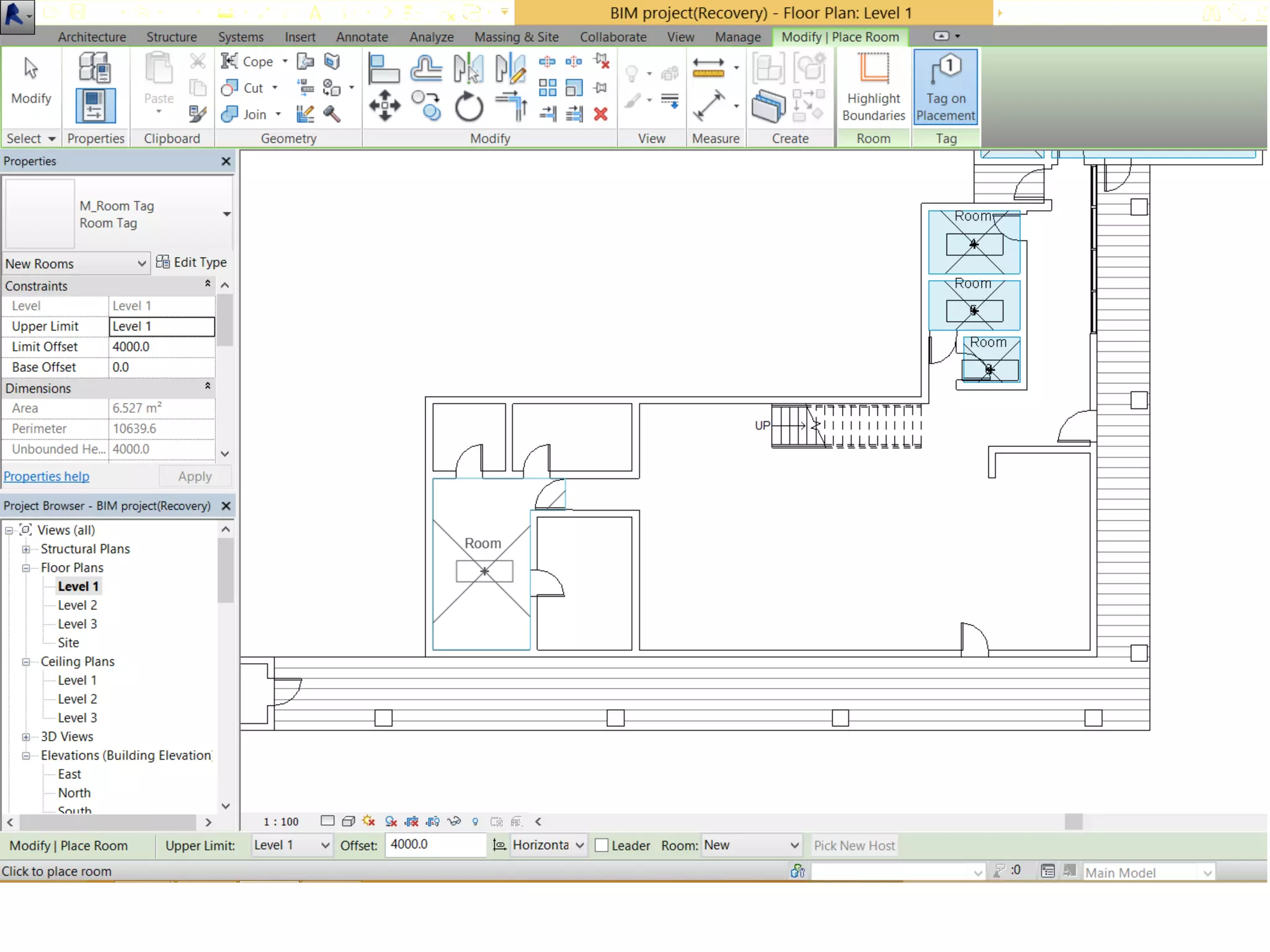The width and height of the screenshot is (1270, 952).
Task: Select the Rotate tool
Action: click(x=469, y=107)
